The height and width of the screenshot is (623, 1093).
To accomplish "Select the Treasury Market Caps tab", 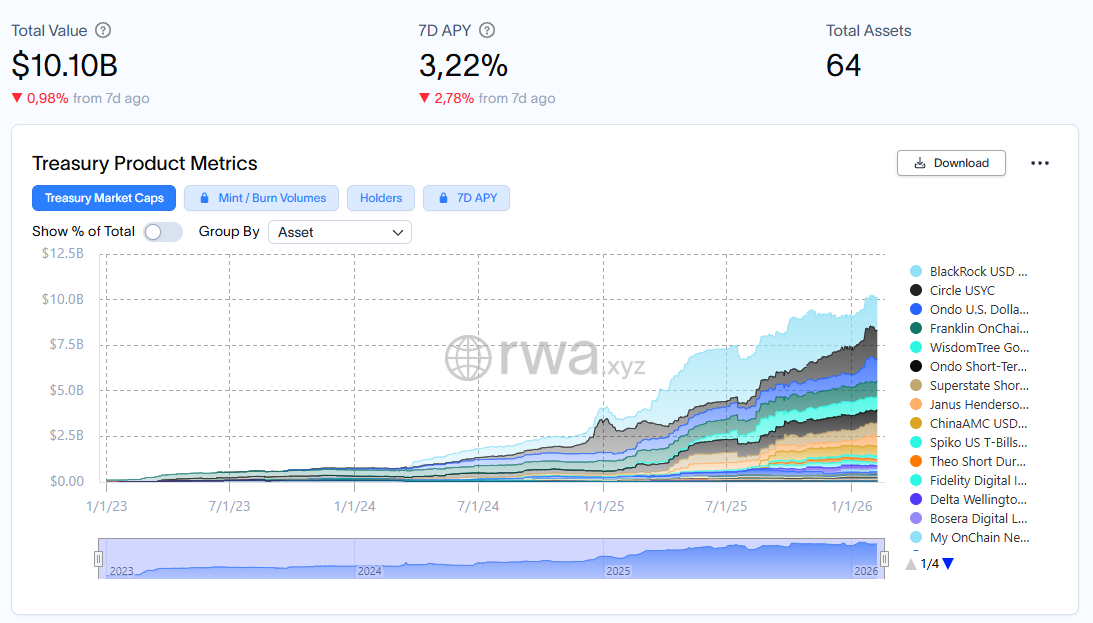I will tap(104, 198).
